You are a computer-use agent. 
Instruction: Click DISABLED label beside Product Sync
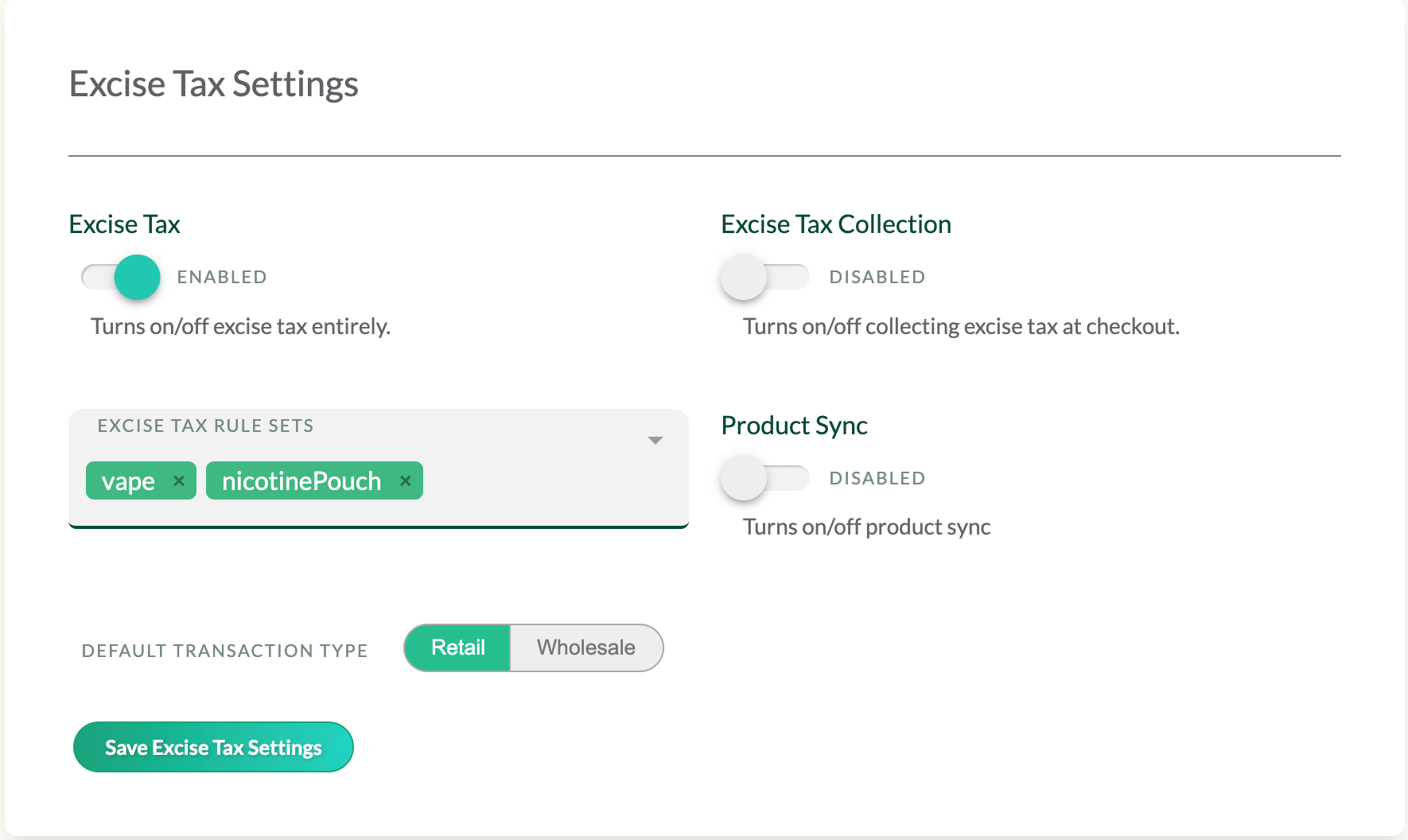(x=877, y=478)
